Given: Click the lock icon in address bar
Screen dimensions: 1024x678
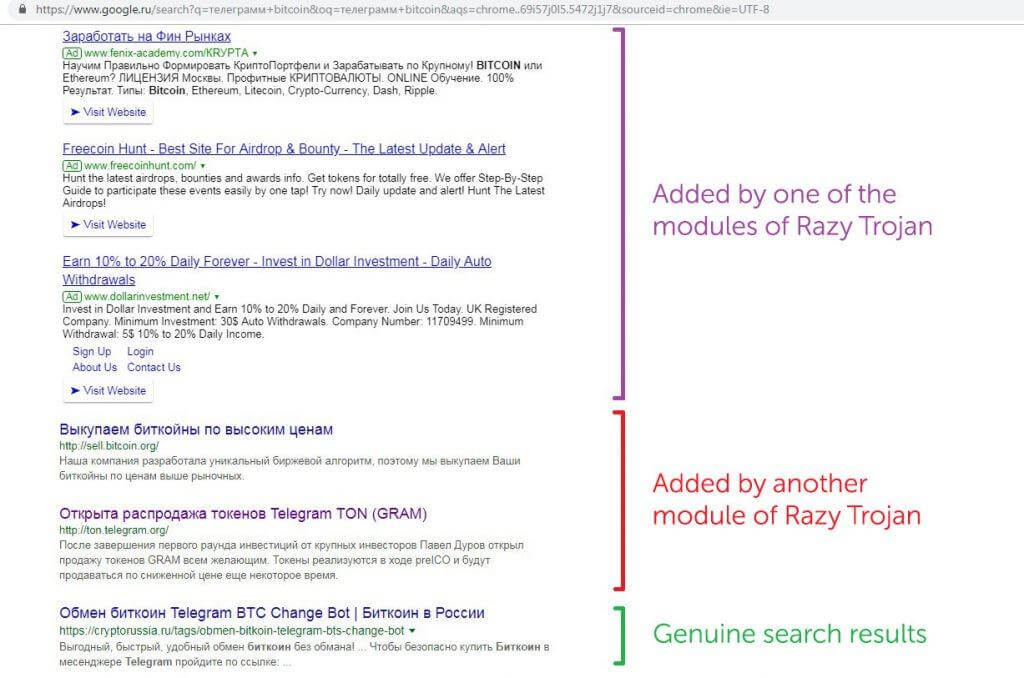Looking at the screenshot, I should click(23, 10).
